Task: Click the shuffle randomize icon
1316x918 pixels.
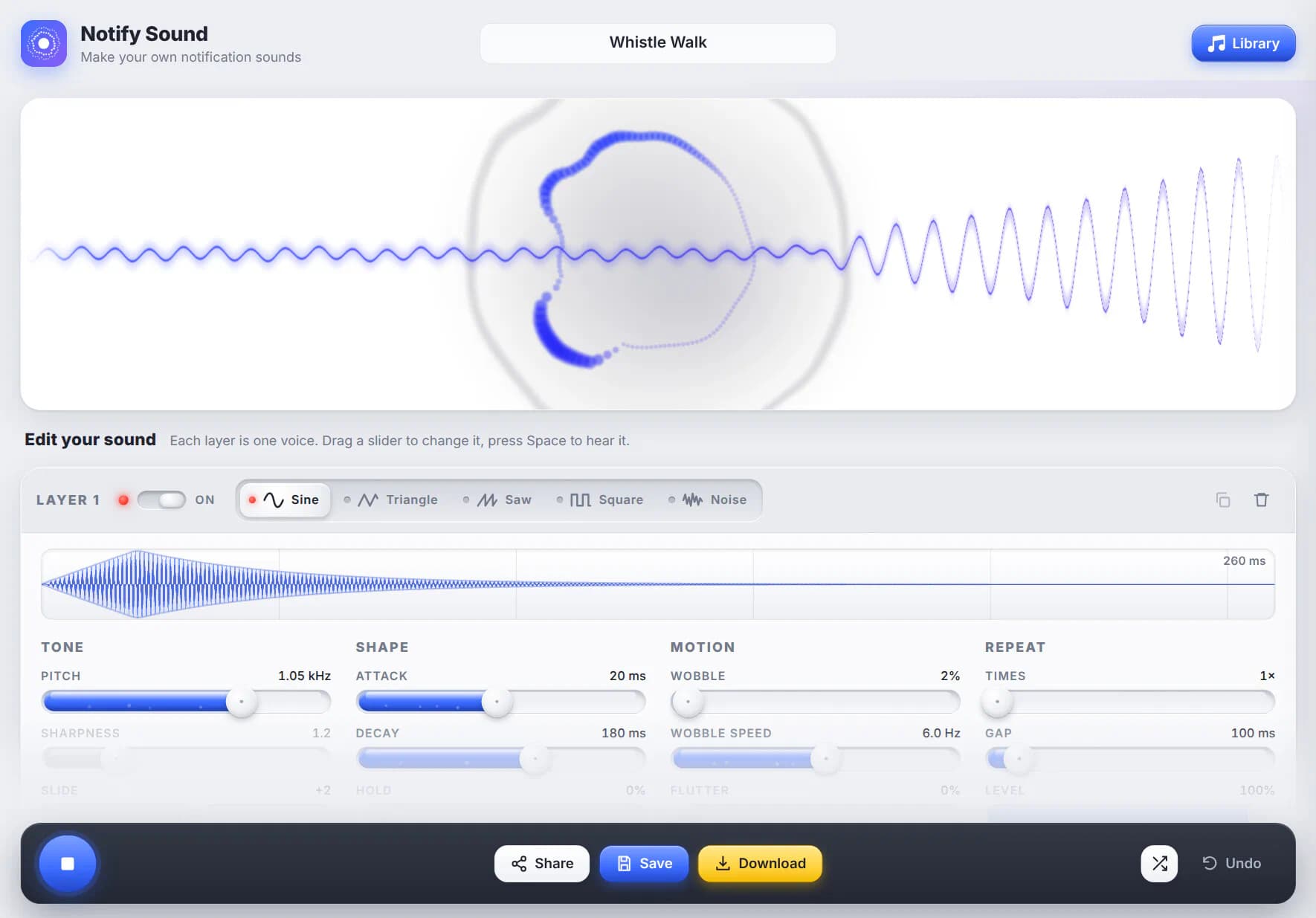Action: click(x=1159, y=863)
